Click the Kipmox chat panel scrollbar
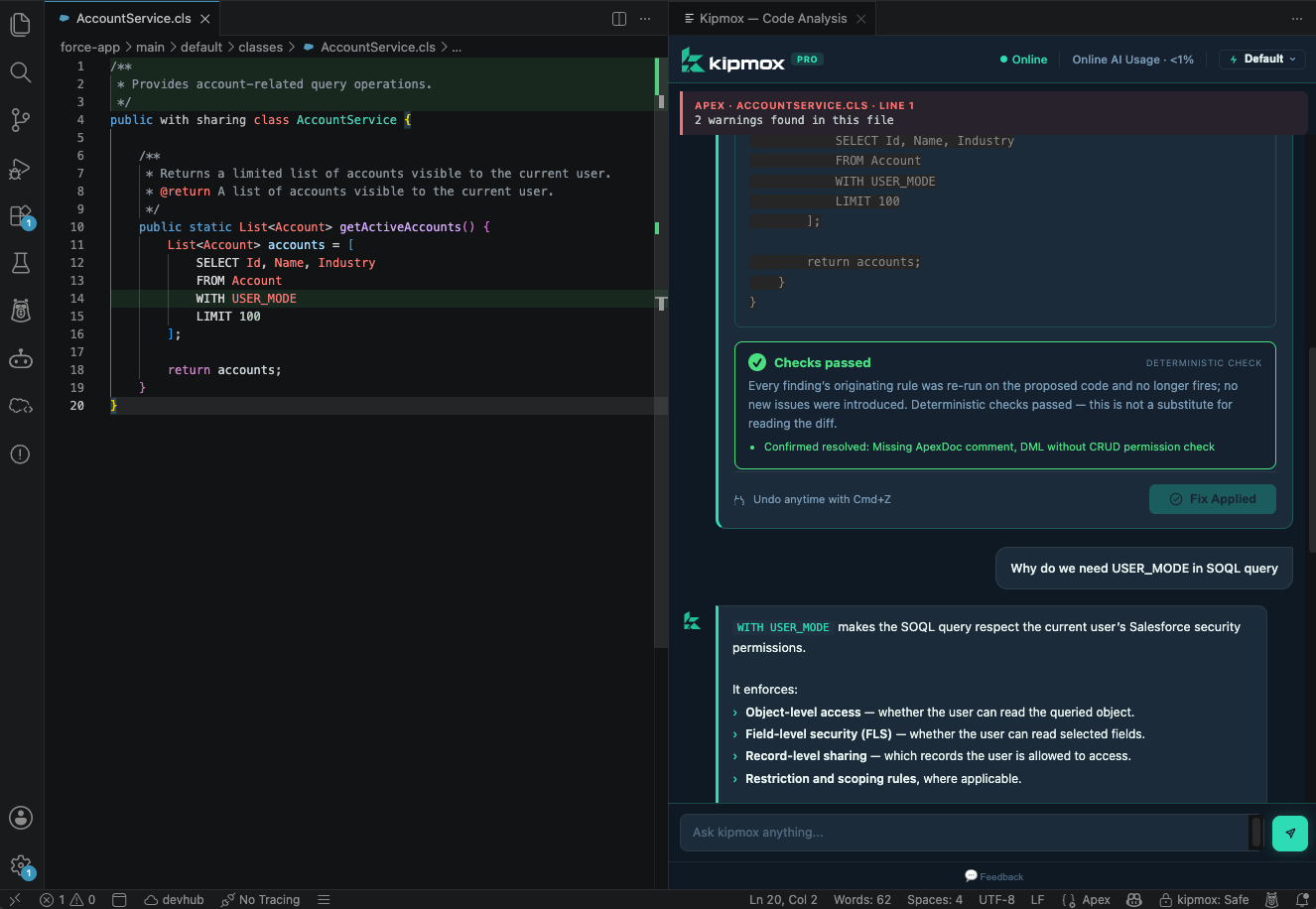Screen dimensions: 1316x909 (1311, 449)
